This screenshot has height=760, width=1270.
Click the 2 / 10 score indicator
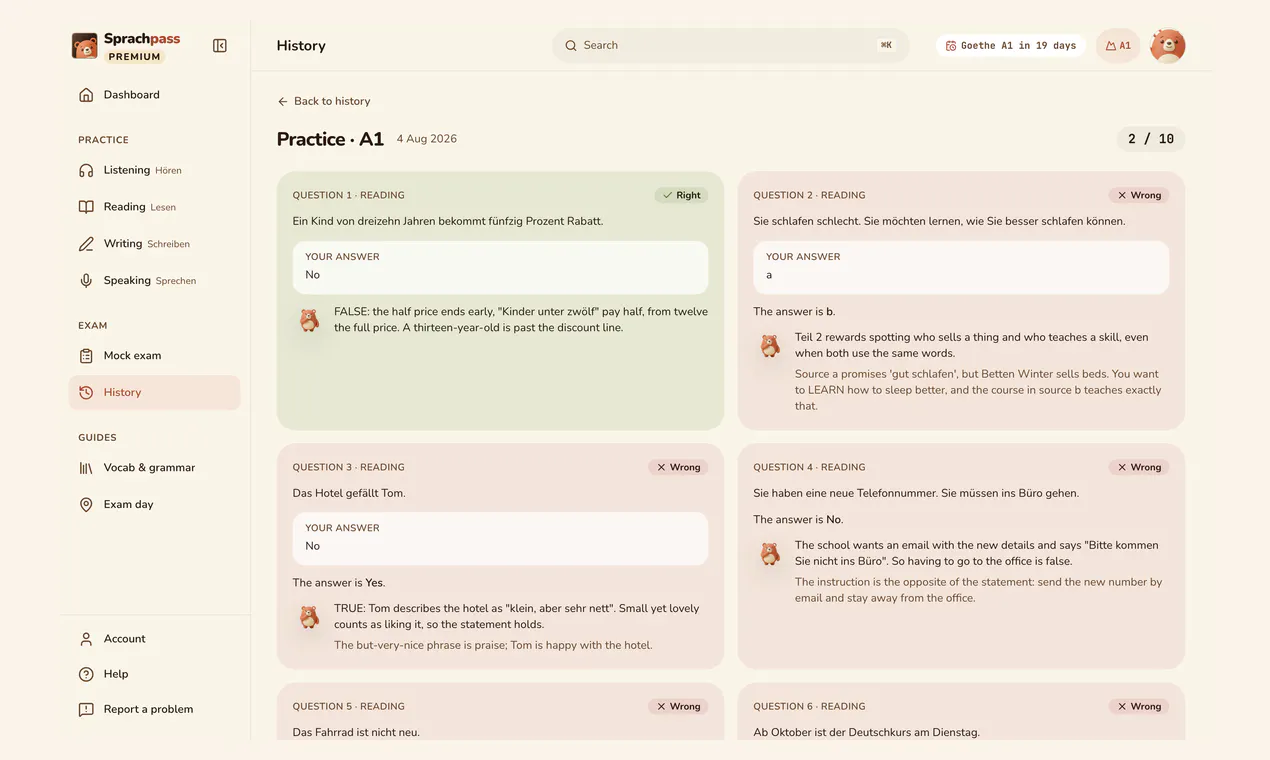1151,140
